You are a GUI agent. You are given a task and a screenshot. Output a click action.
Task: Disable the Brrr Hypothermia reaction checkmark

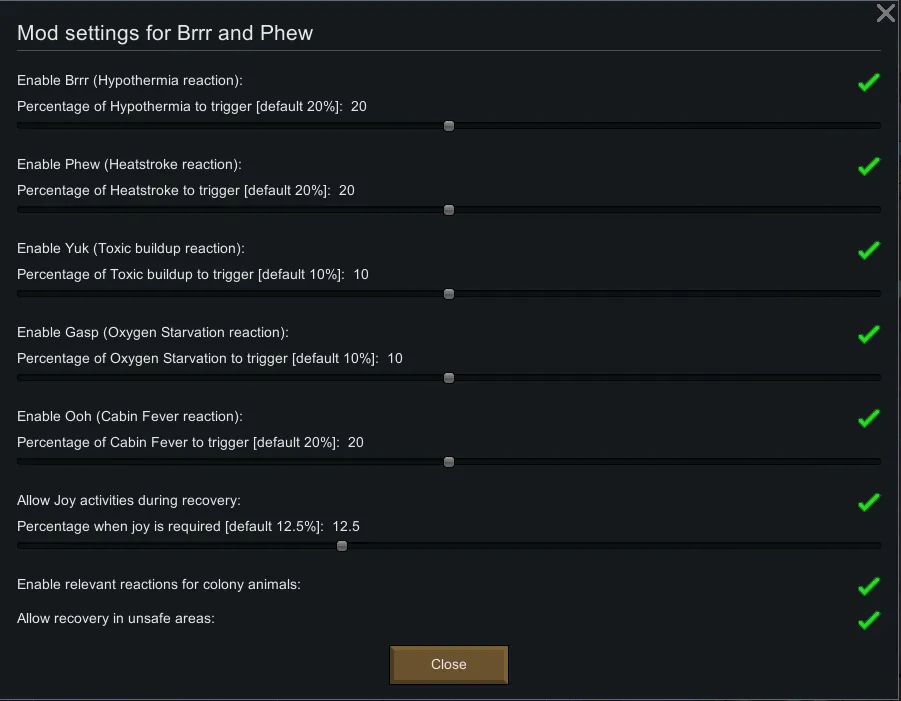coord(868,82)
